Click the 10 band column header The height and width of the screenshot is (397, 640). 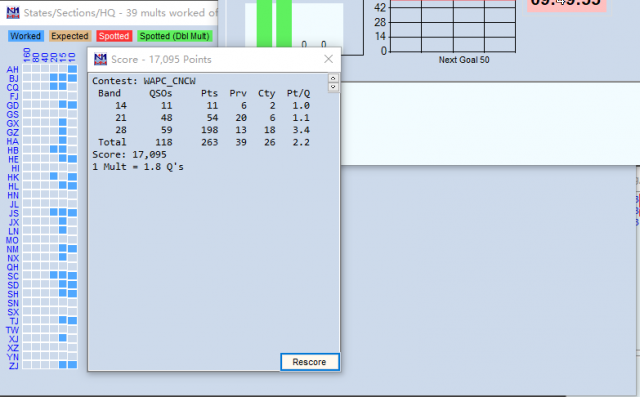click(x=72, y=57)
